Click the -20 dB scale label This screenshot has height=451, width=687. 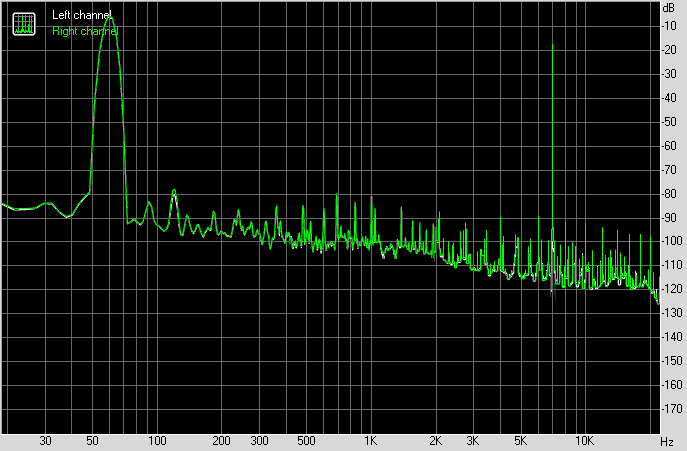[x=669, y=50]
